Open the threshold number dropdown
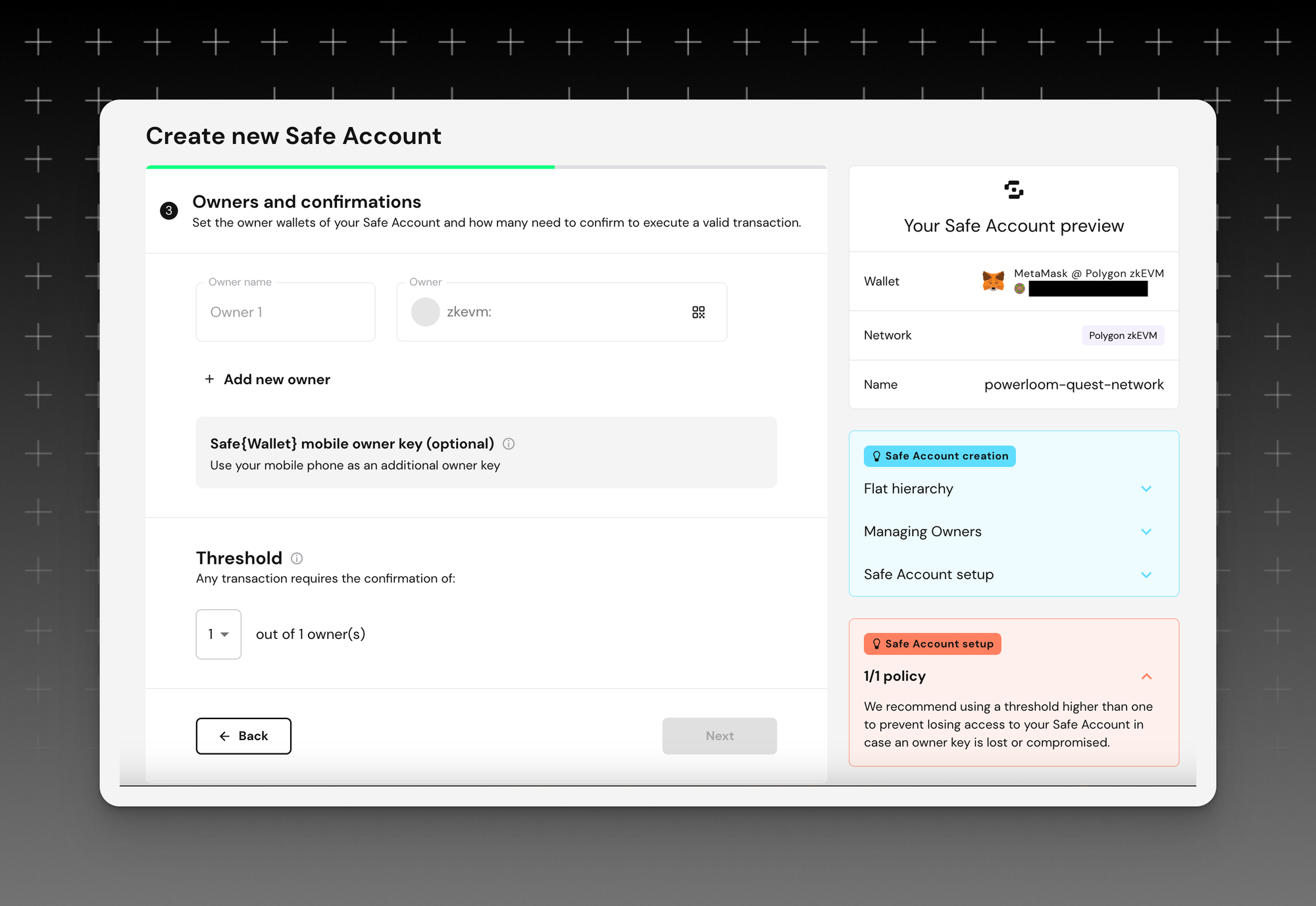The height and width of the screenshot is (906, 1316). (218, 634)
